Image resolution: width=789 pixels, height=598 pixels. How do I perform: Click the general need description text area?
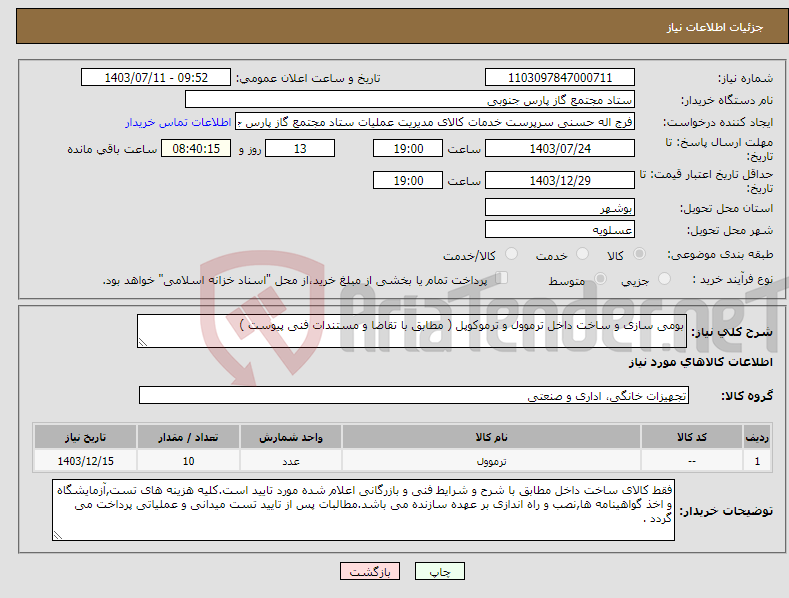[x=412, y=331]
